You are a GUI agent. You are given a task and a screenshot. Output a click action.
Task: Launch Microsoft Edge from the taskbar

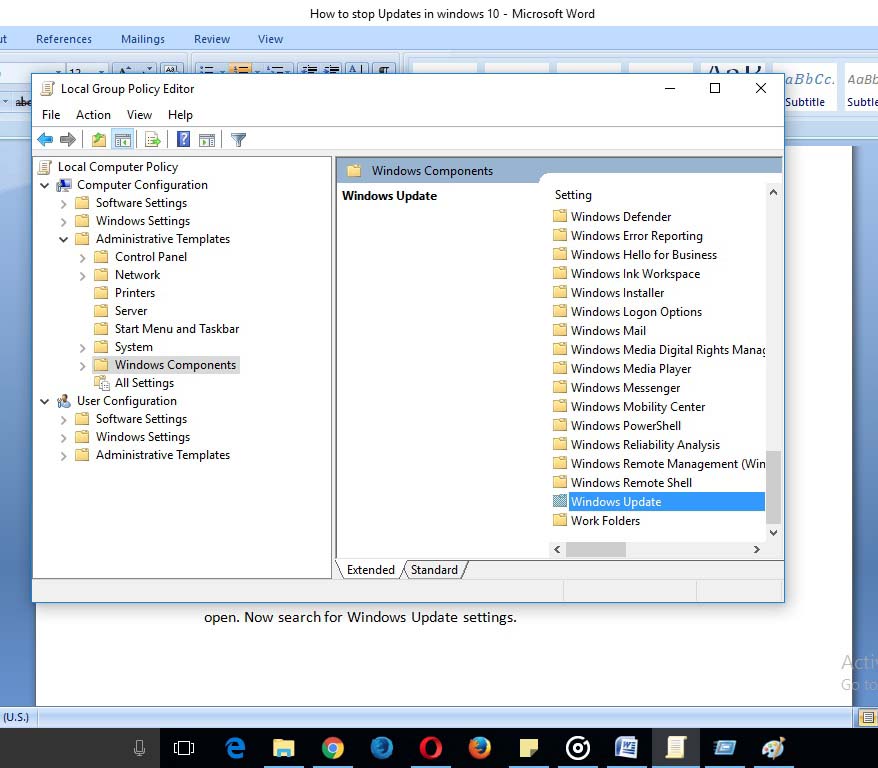pos(235,748)
